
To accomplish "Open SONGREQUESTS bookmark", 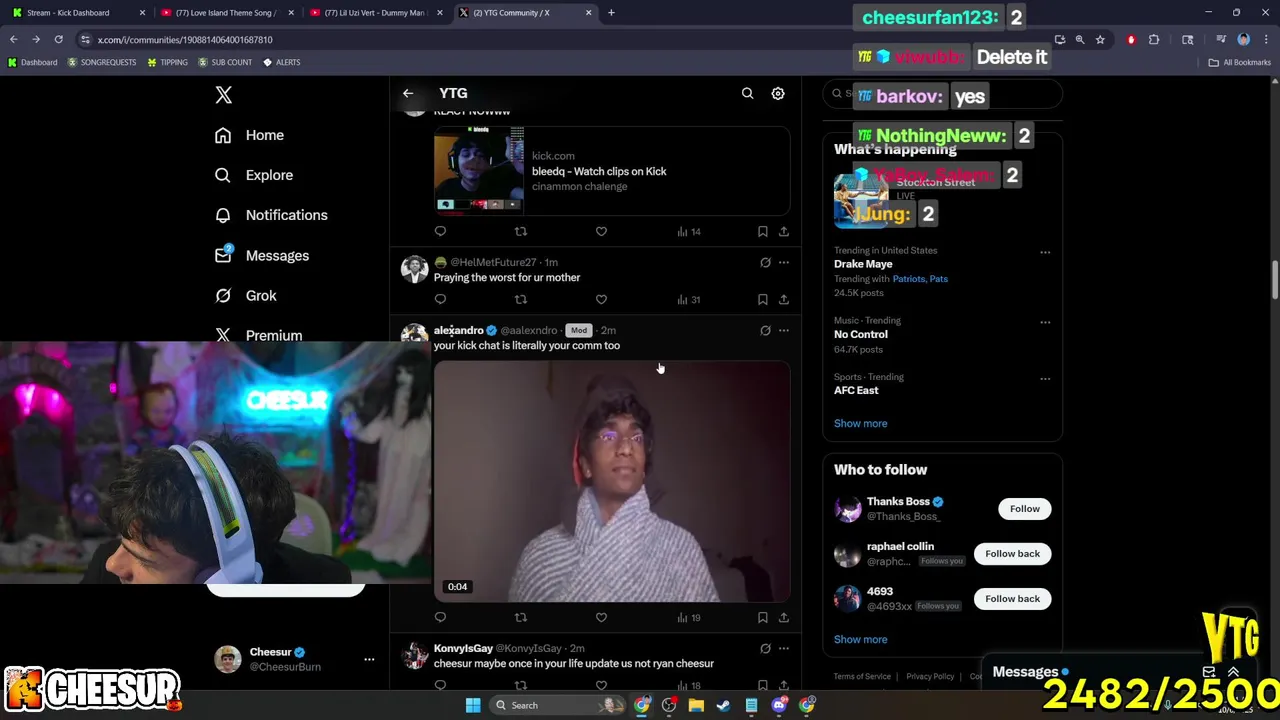I will (102, 62).
